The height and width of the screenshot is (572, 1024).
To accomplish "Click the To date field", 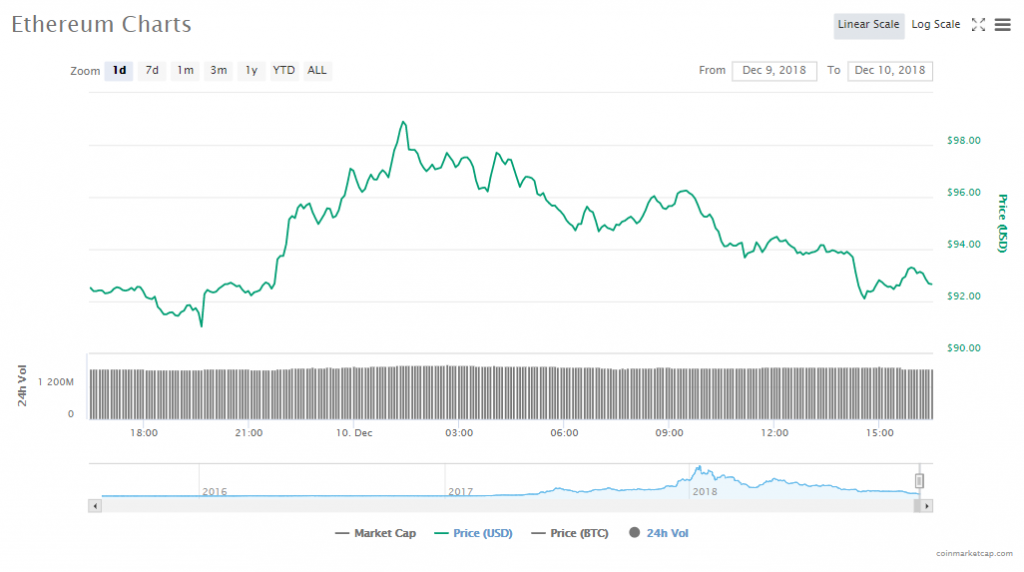I will click(889, 71).
